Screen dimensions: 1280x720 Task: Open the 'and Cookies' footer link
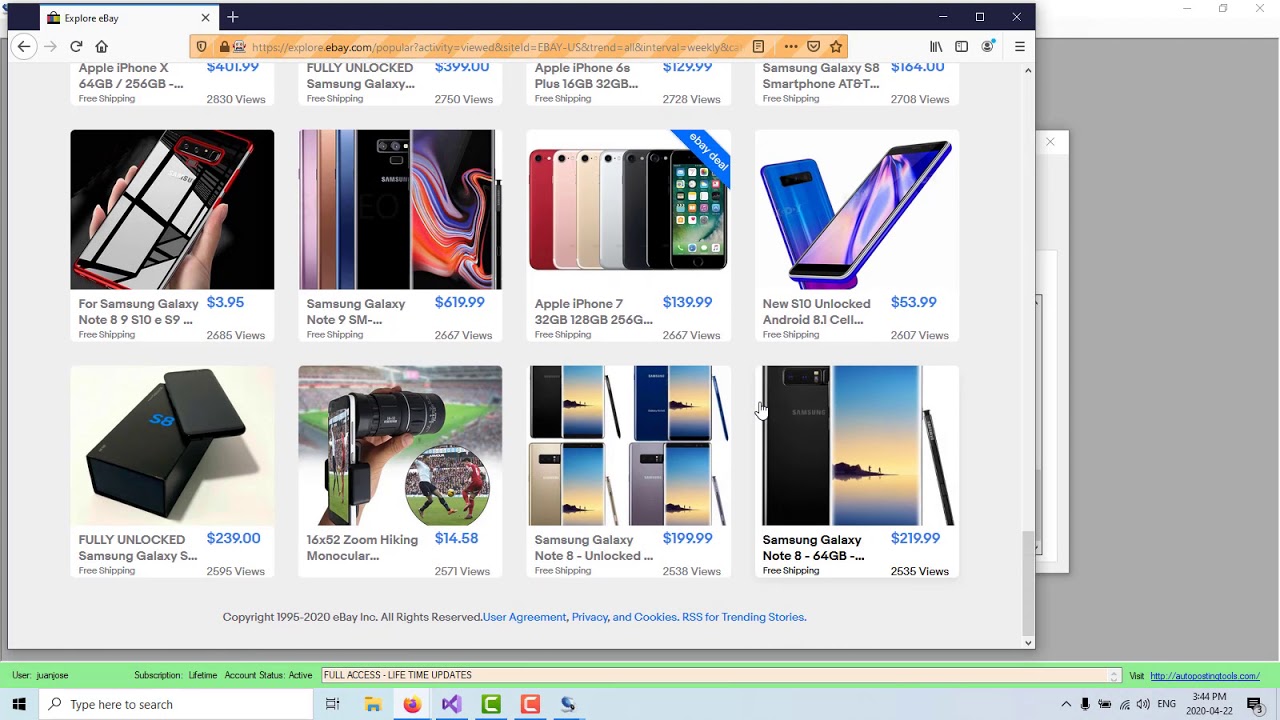point(645,617)
